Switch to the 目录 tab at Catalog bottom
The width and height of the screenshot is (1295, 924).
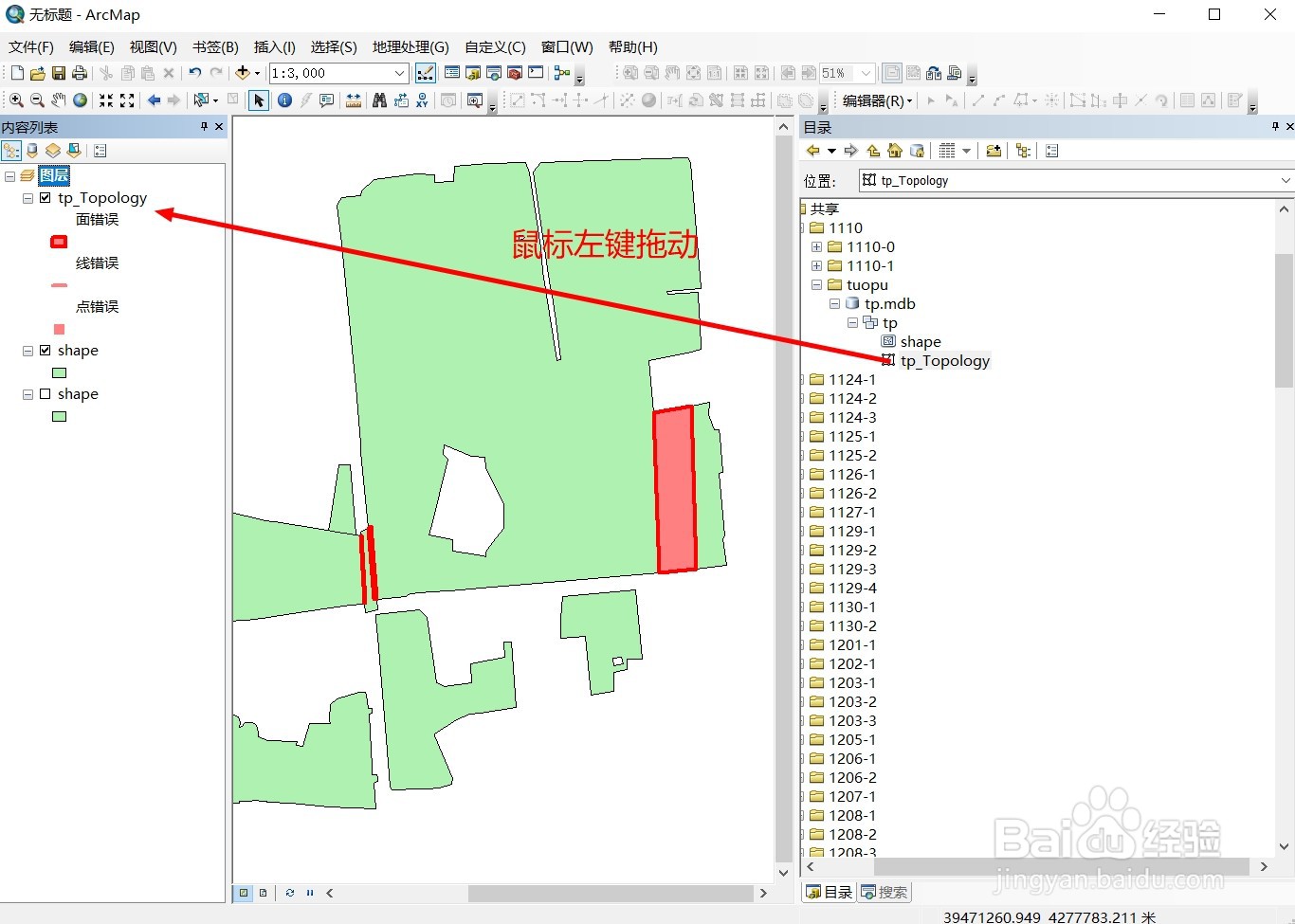(x=830, y=892)
